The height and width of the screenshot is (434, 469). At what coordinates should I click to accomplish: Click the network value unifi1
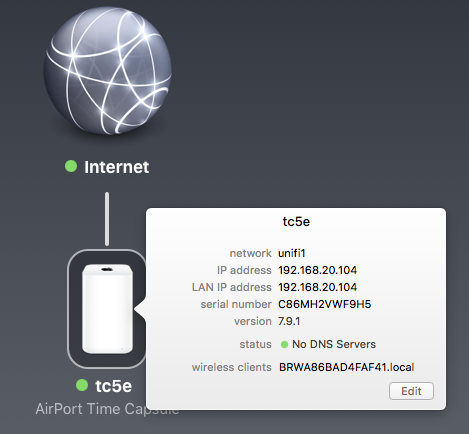point(292,253)
